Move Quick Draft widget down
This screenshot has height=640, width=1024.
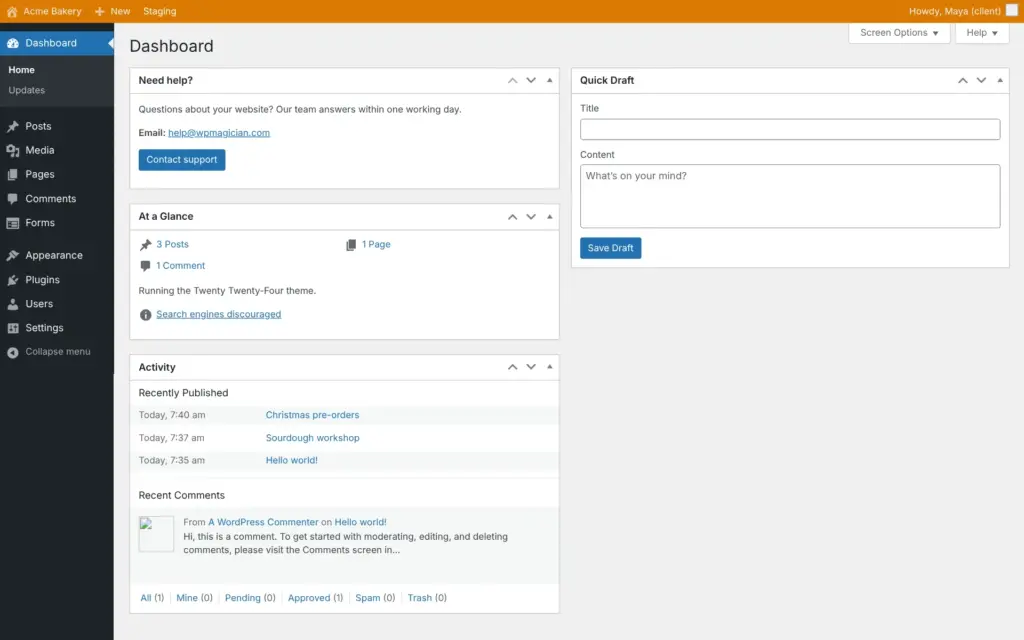coord(981,80)
